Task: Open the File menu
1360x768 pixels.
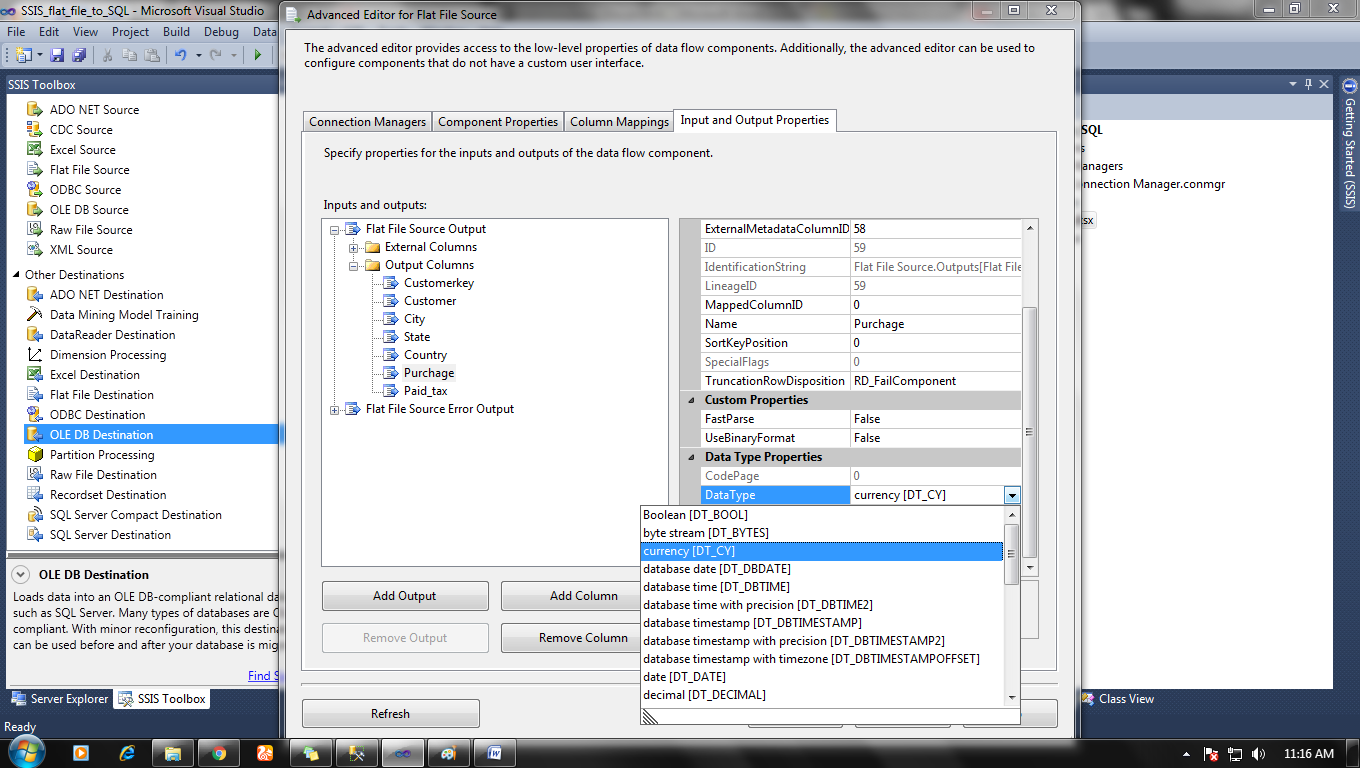Action: (x=16, y=32)
